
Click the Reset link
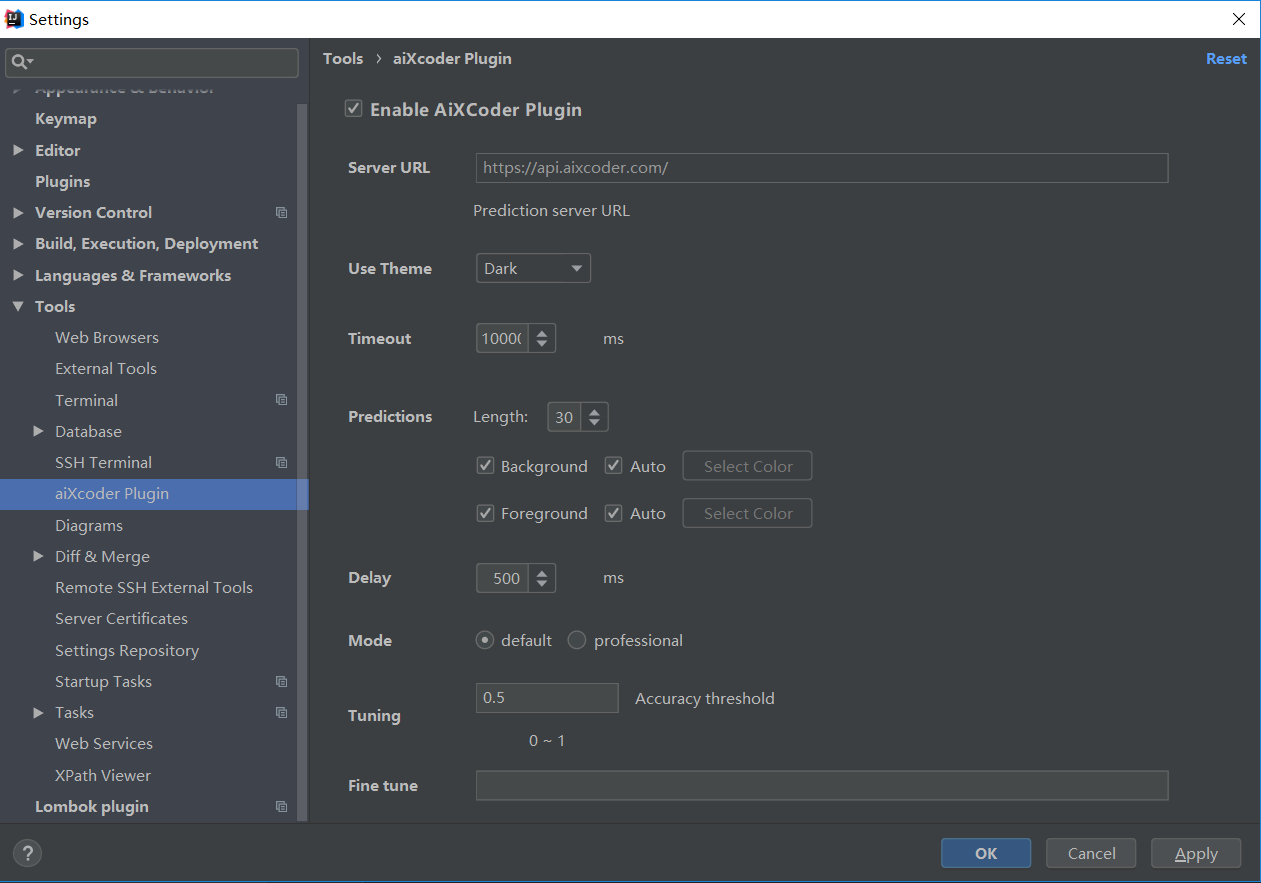(1226, 58)
